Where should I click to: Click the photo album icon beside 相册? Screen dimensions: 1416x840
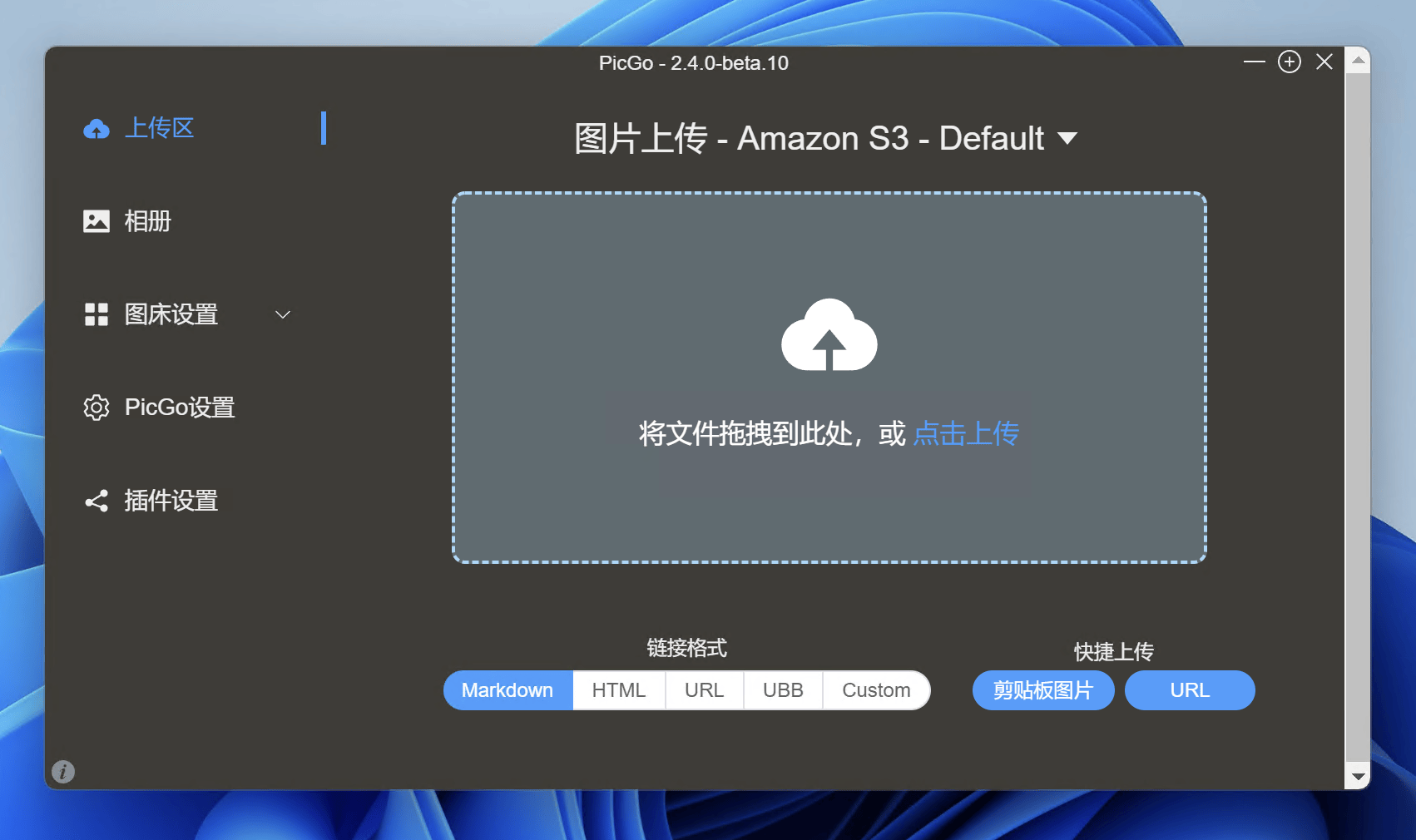[97, 221]
